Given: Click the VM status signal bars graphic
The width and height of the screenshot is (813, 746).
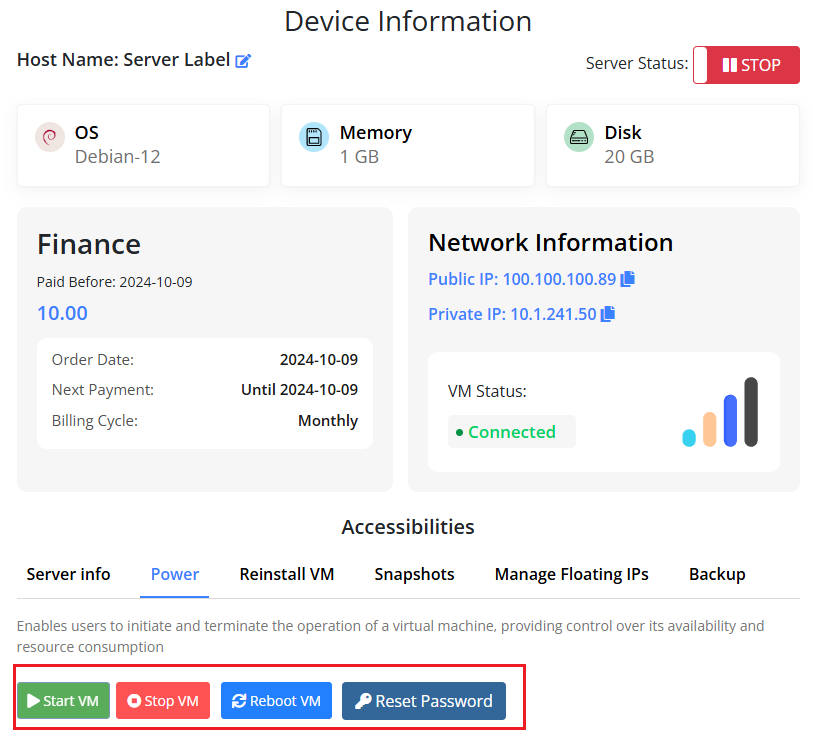Looking at the screenshot, I should coord(720,412).
